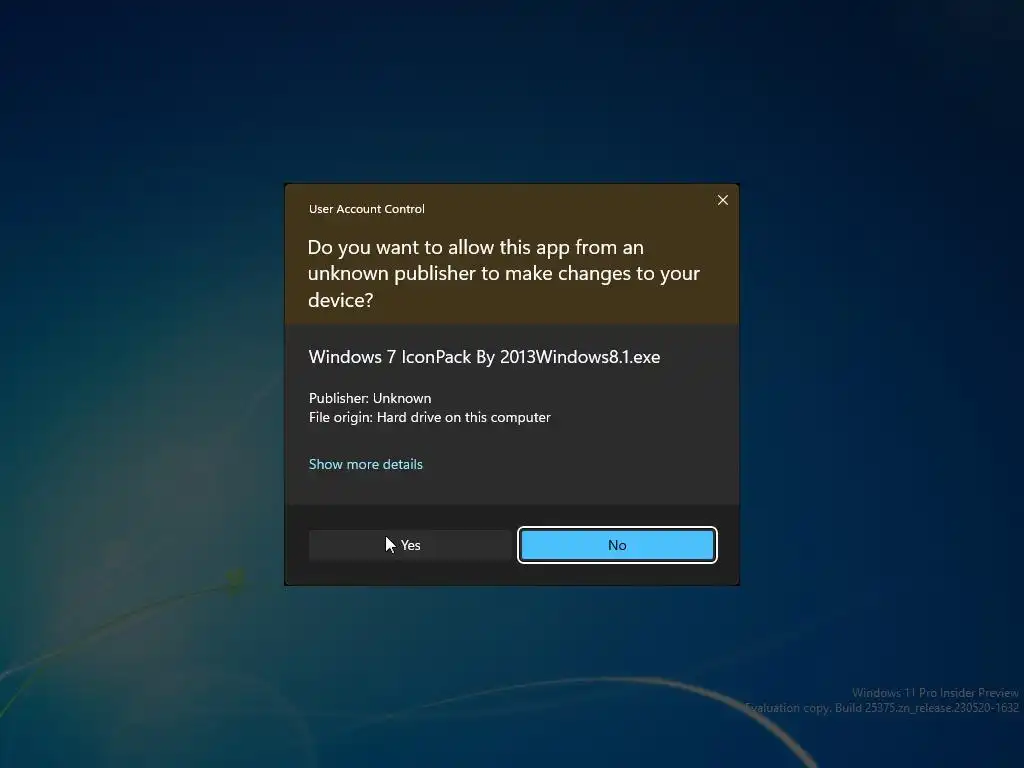Click No to deny the app
The width and height of the screenshot is (1024, 768).
click(x=617, y=545)
